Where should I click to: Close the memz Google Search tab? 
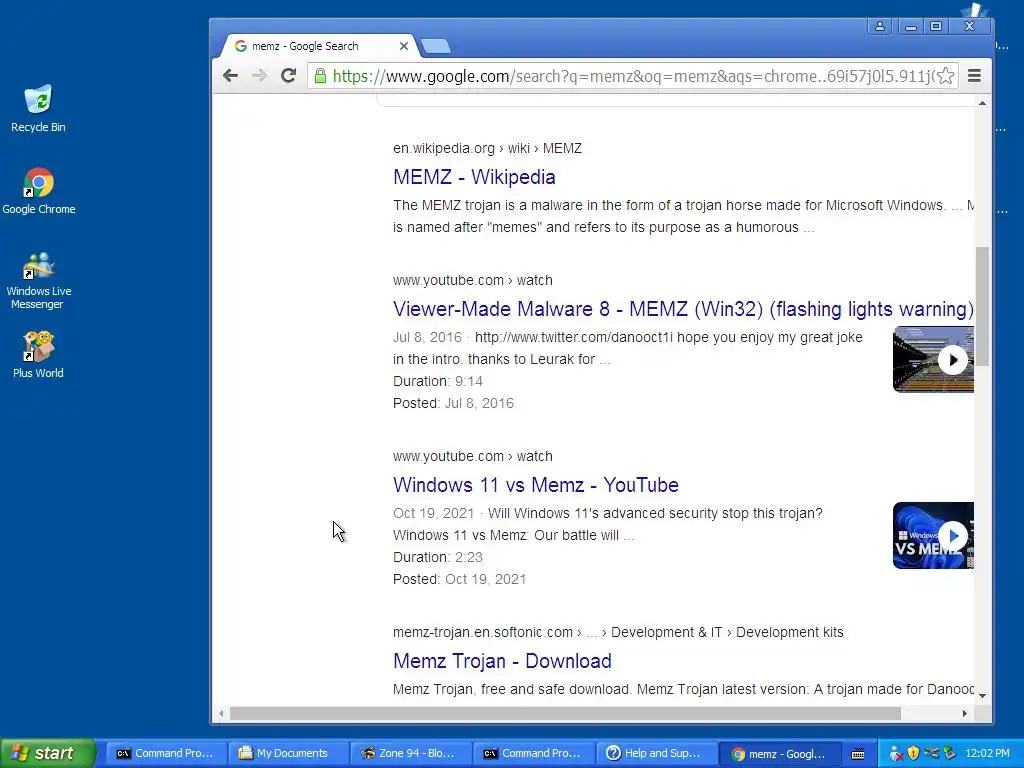[x=404, y=46]
